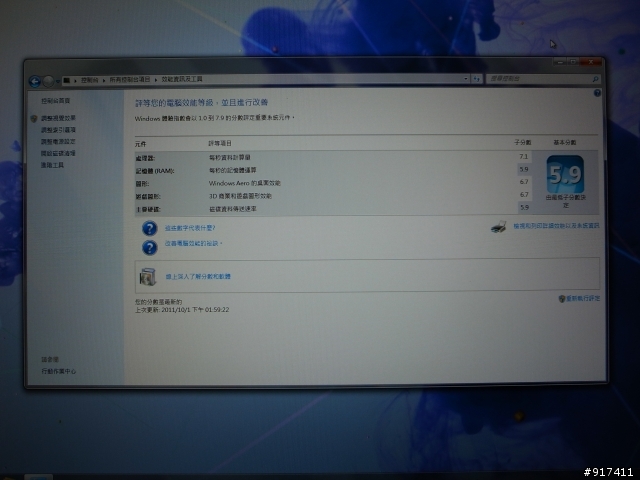Open 行動作業中心 under See also
Image resolution: width=640 pixels, height=480 pixels.
coord(58,371)
